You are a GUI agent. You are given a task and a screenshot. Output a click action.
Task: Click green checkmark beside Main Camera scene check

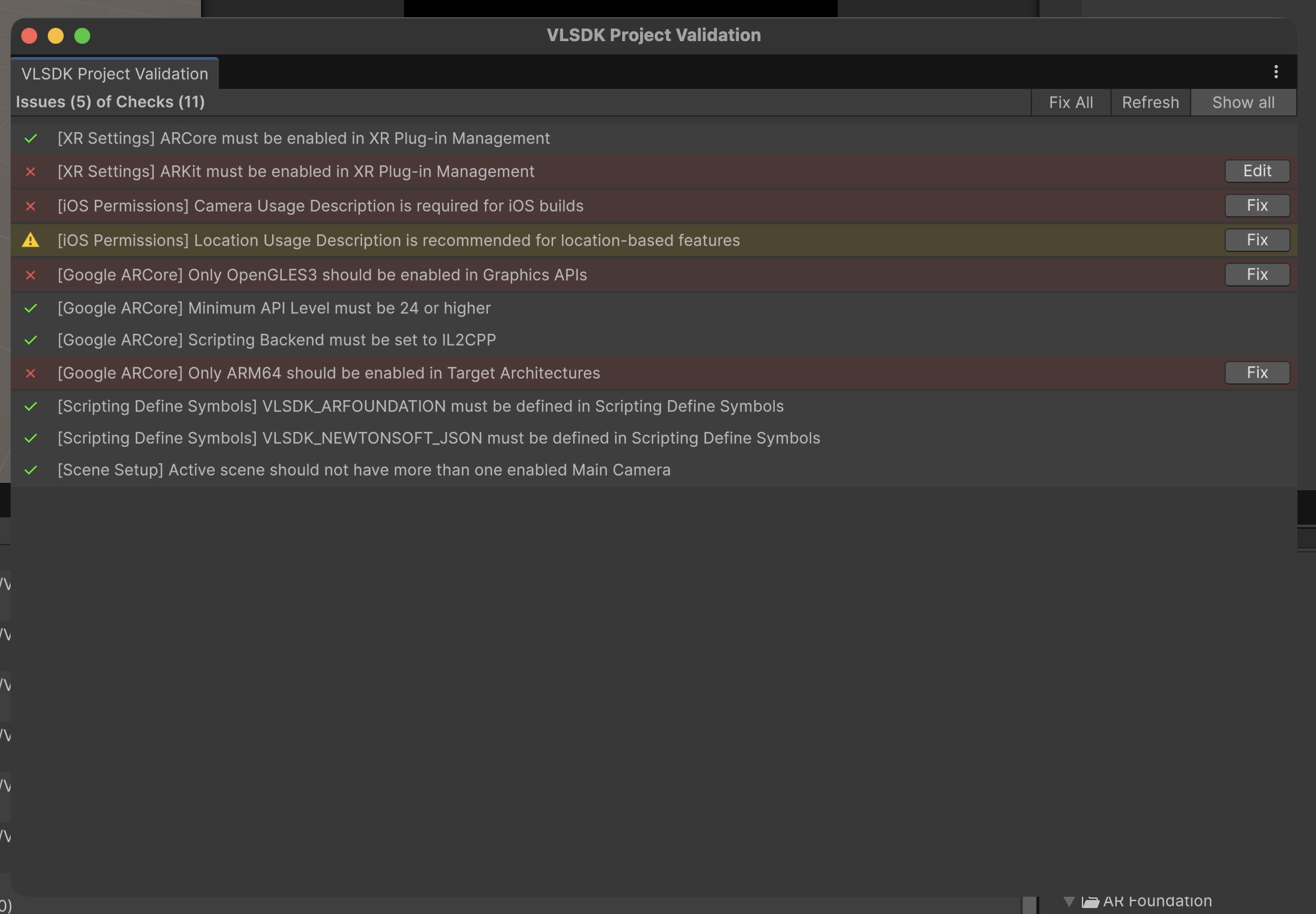point(31,470)
